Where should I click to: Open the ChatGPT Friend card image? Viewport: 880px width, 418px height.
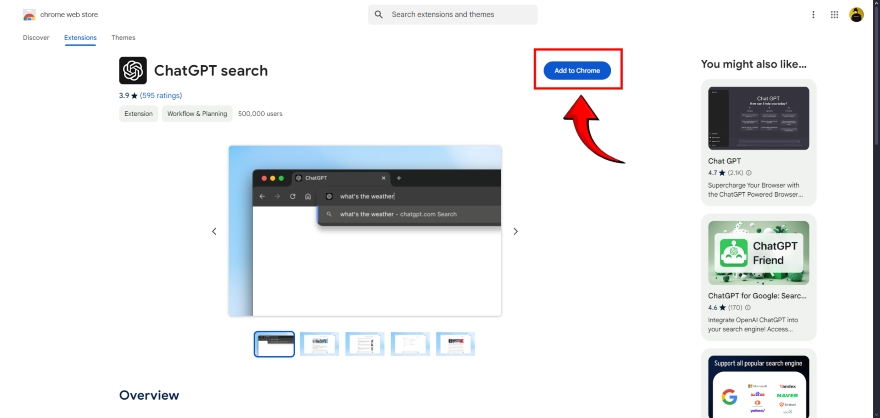758,252
